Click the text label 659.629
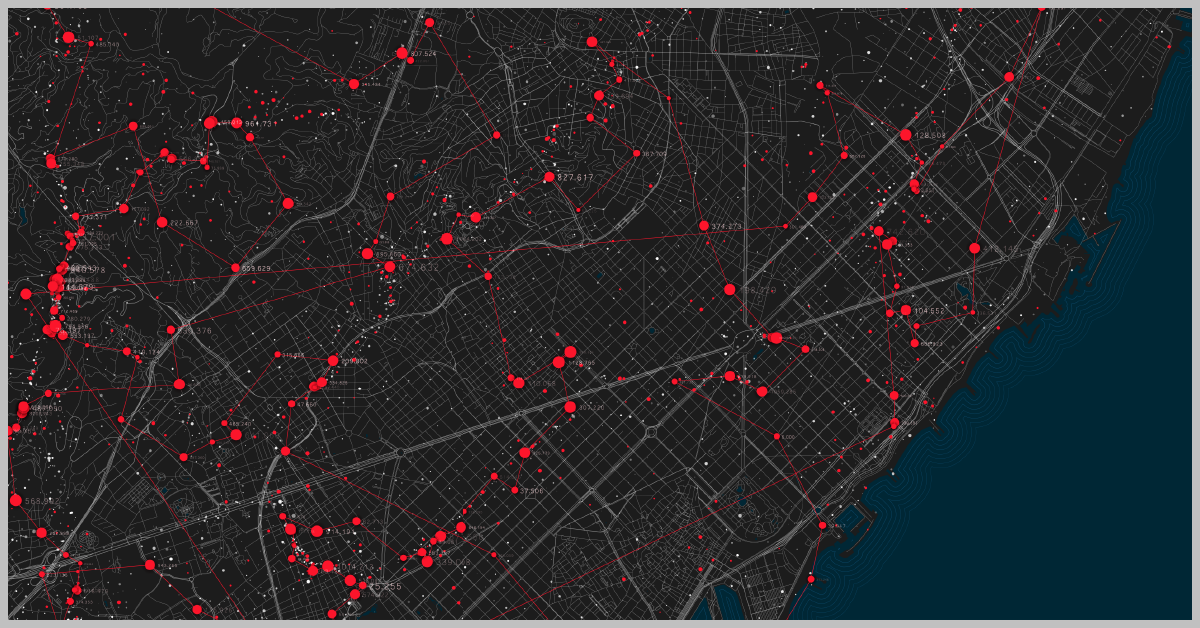Viewport: 1200px width, 628px height. pyautogui.click(x=256, y=268)
